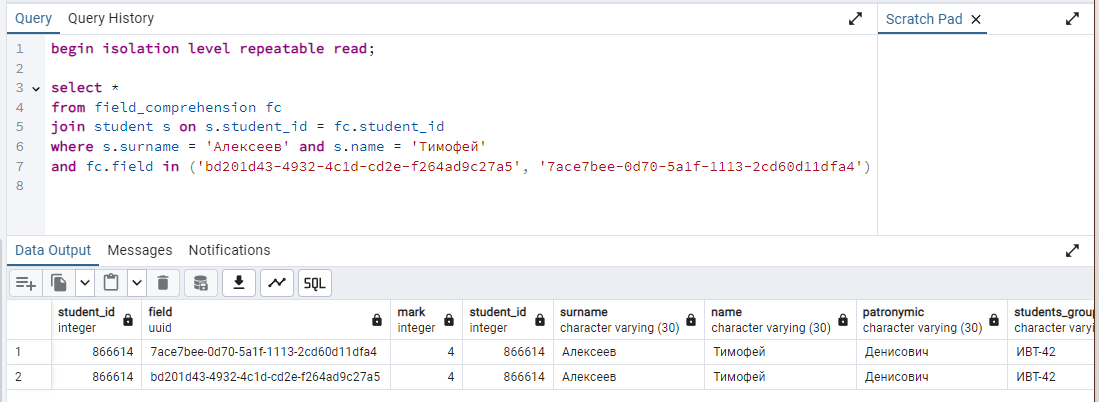Open the Graph Visualiser icon
Image resolution: width=1099 pixels, height=402 pixels.
click(277, 283)
